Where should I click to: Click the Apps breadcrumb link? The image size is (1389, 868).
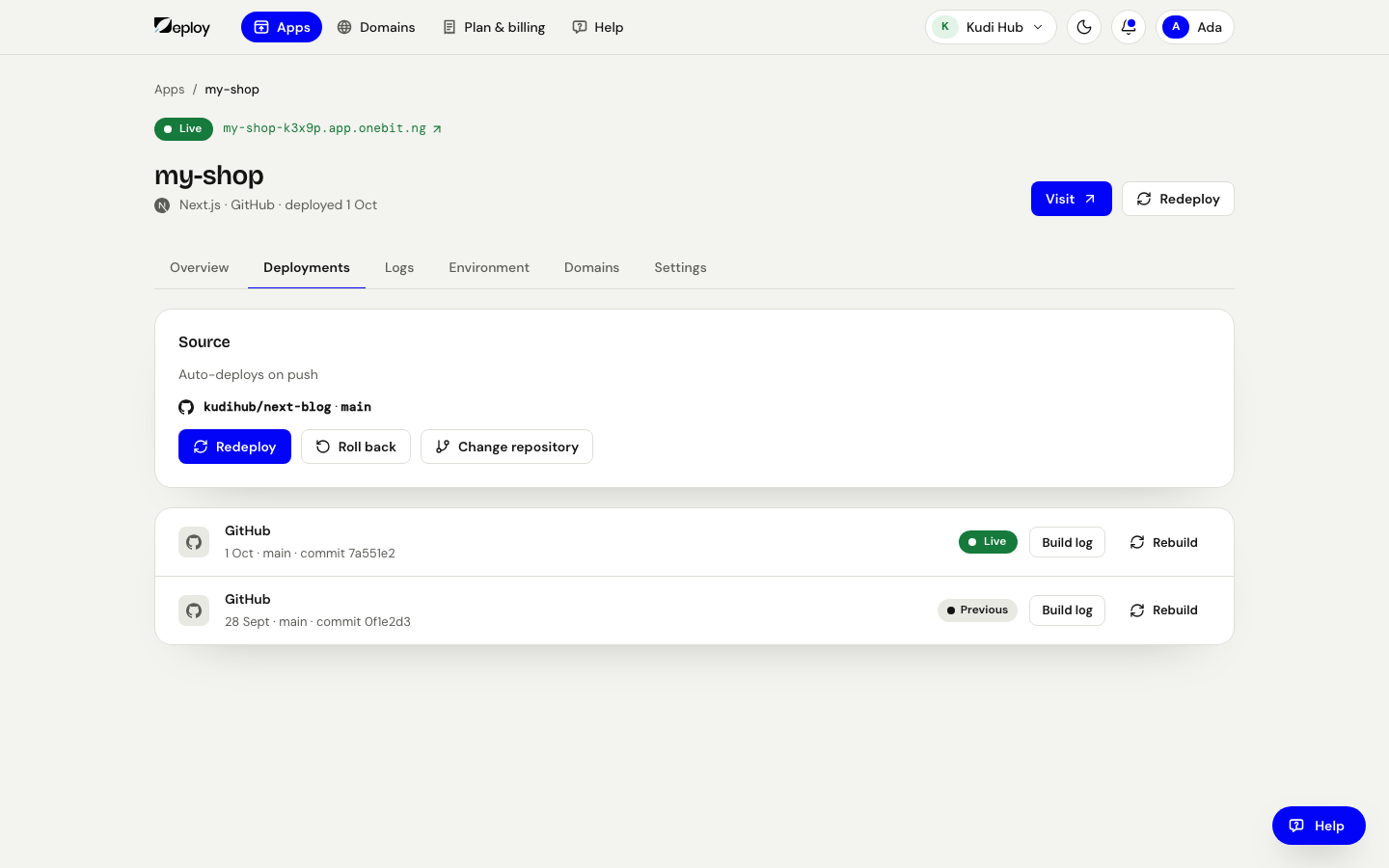[169, 90]
